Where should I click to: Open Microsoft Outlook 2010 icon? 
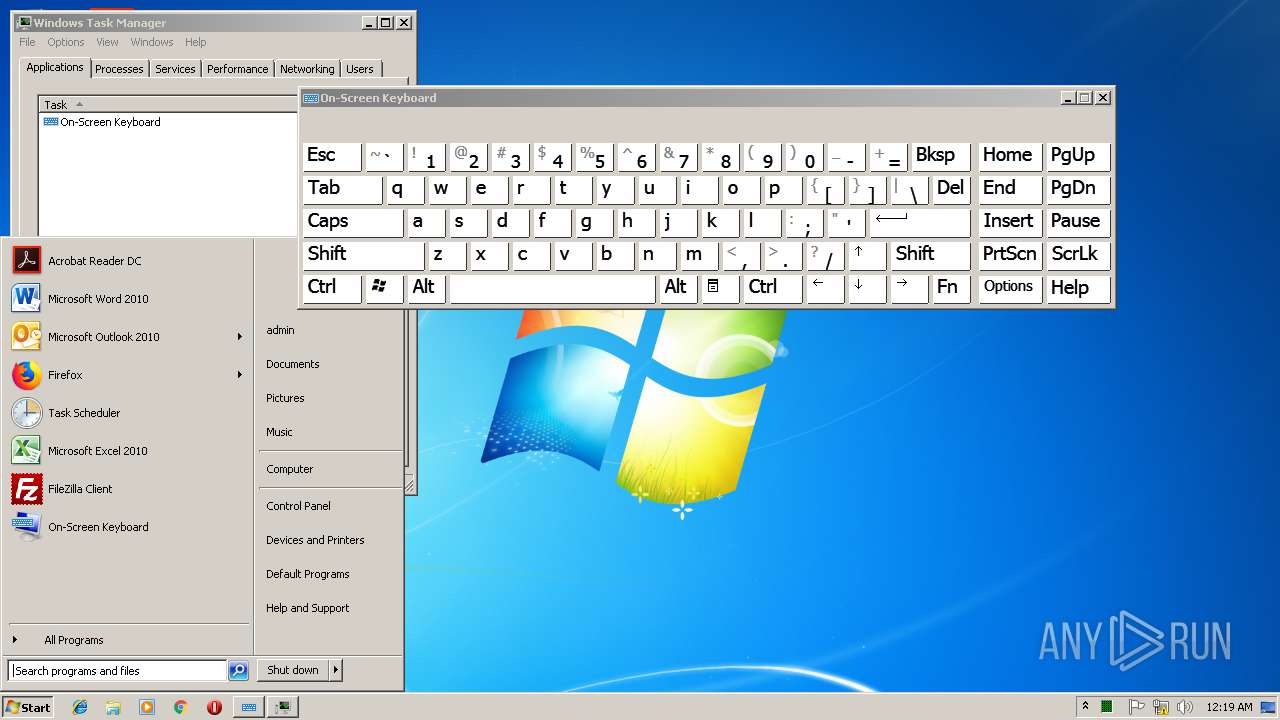coord(26,337)
